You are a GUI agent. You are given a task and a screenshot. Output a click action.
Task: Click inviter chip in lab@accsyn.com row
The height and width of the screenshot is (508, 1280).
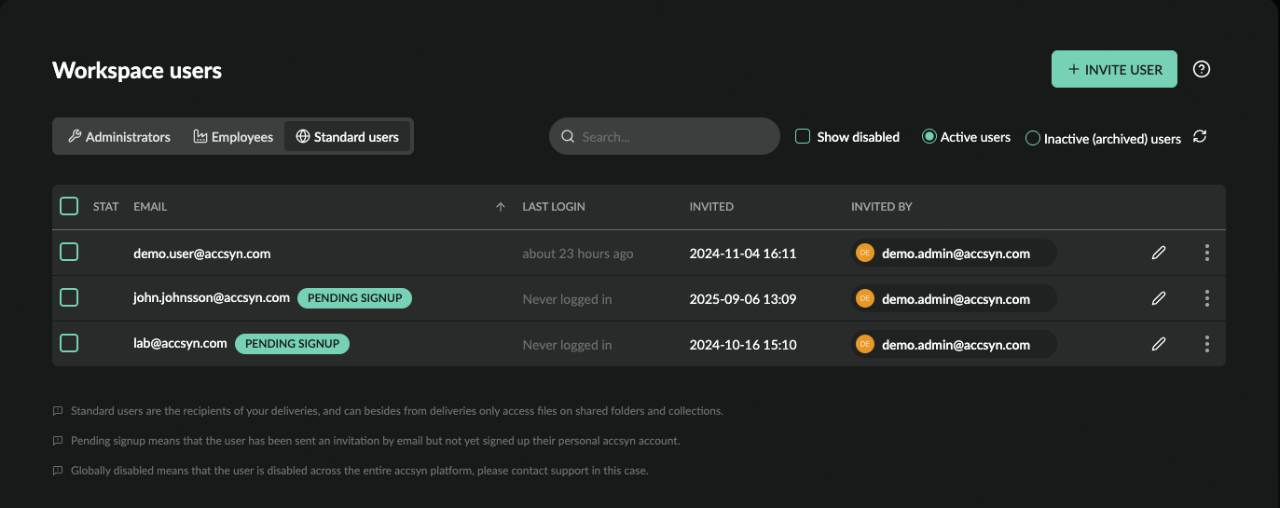tap(954, 344)
